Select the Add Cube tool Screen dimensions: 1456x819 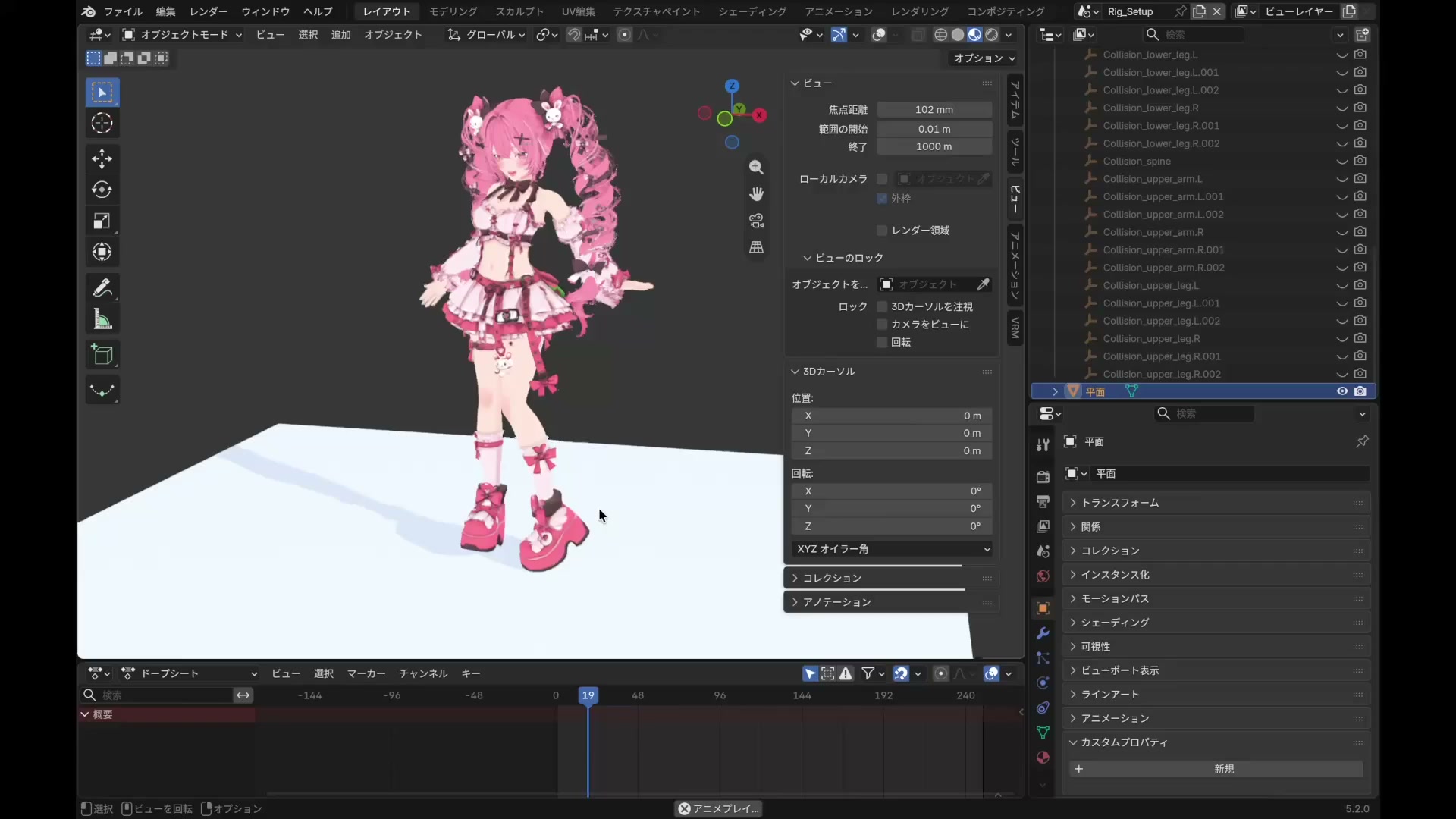coord(102,355)
